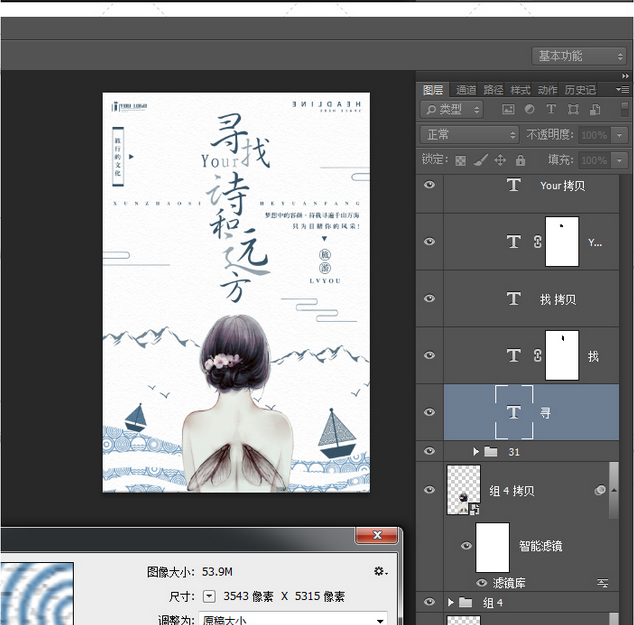
Task: Hide the 'Your 拷贝' text layer
Action: pyautogui.click(x=430, y=185)
